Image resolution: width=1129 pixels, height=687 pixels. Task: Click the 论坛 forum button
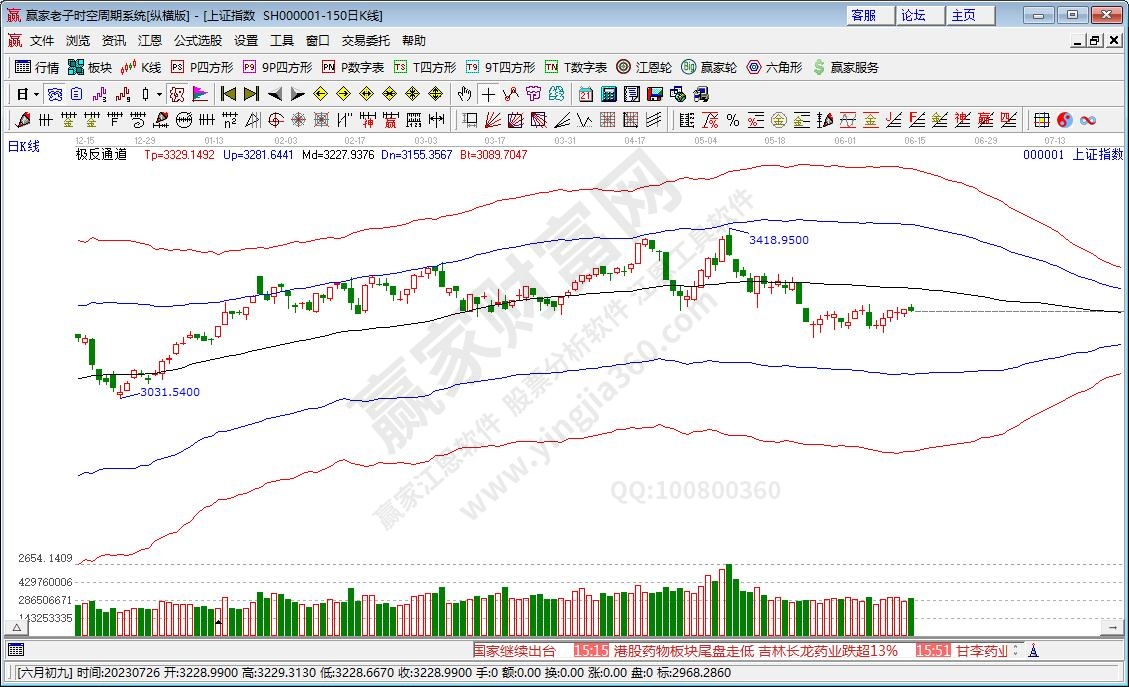pos(913,15)
